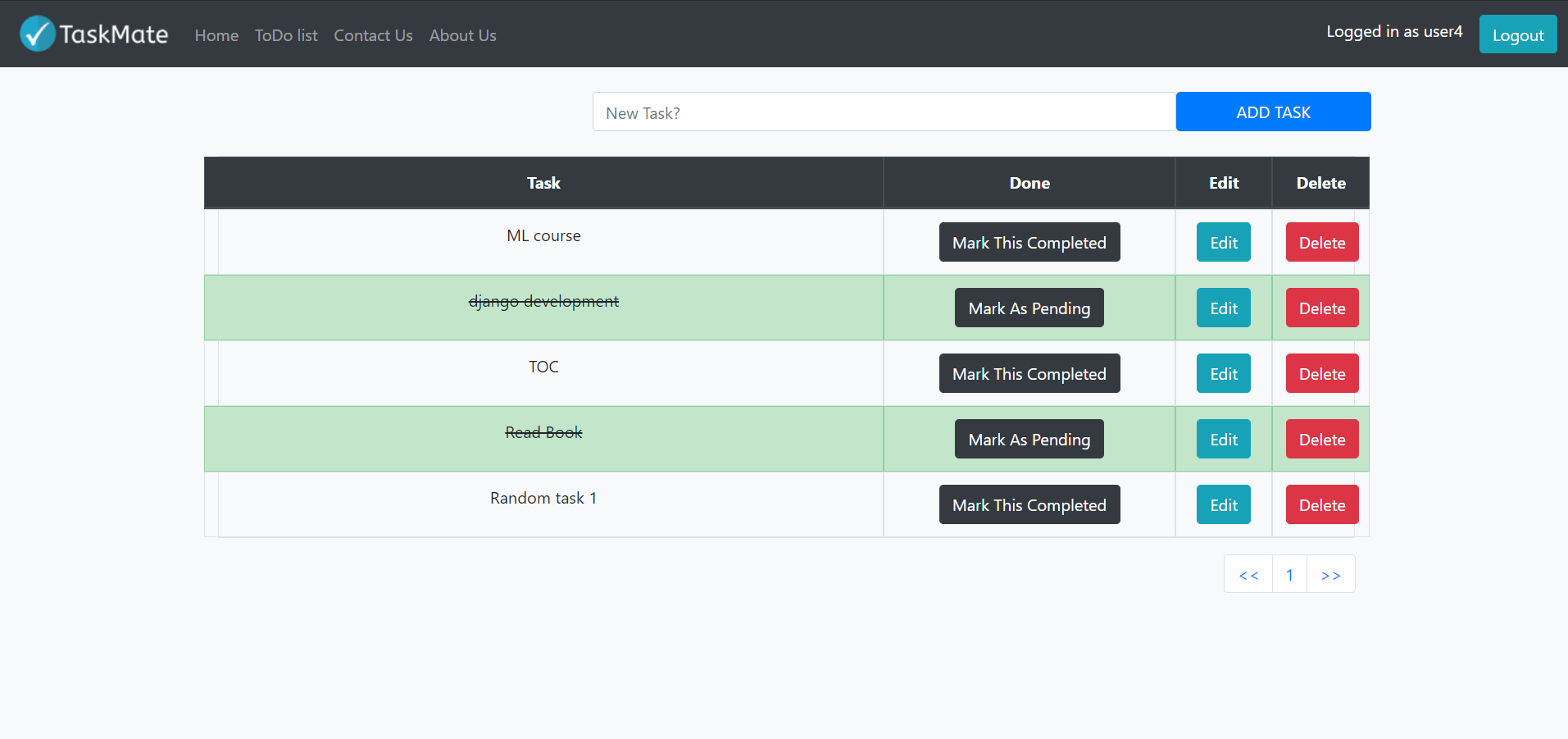Click the New Task input field
Screen dimensions: 1568x739
[x=883, y=112]
